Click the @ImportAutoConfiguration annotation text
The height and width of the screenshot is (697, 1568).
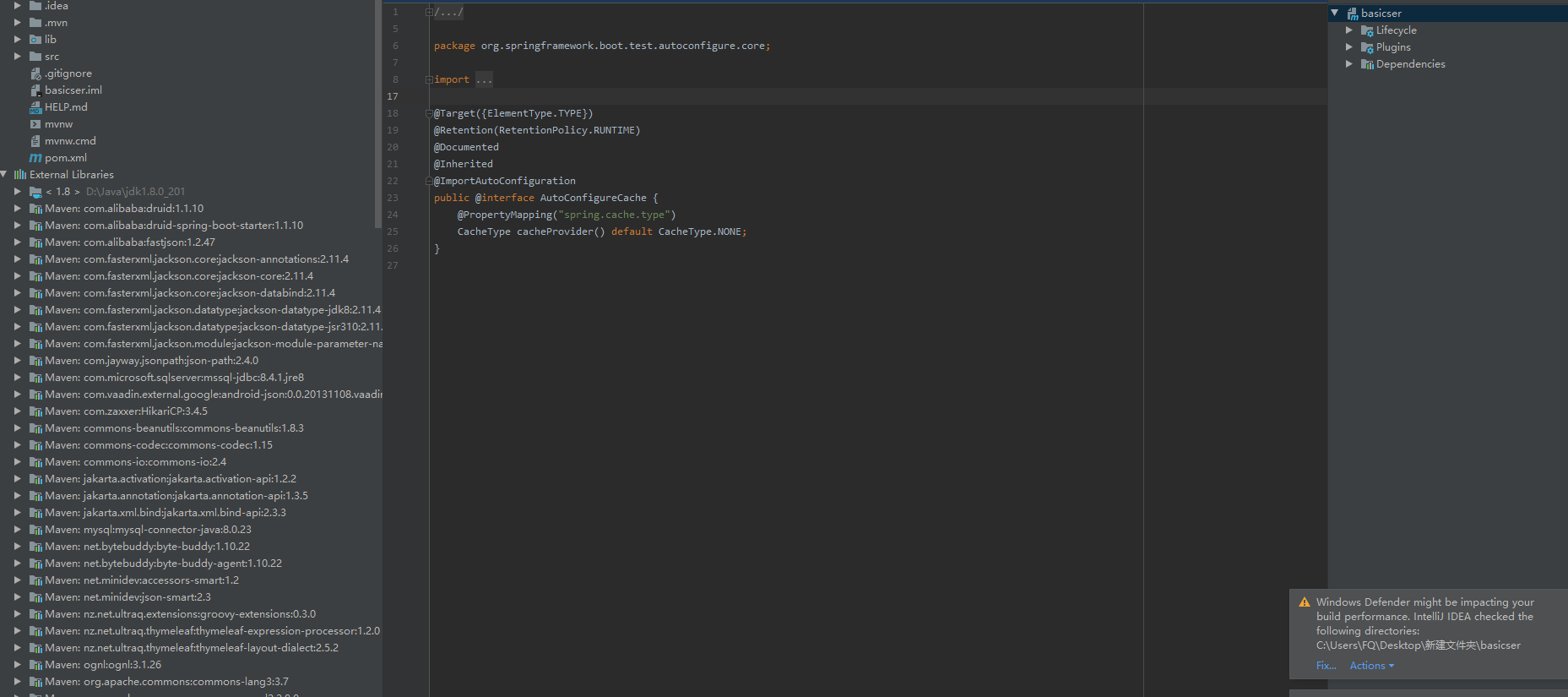coord(505,181)
